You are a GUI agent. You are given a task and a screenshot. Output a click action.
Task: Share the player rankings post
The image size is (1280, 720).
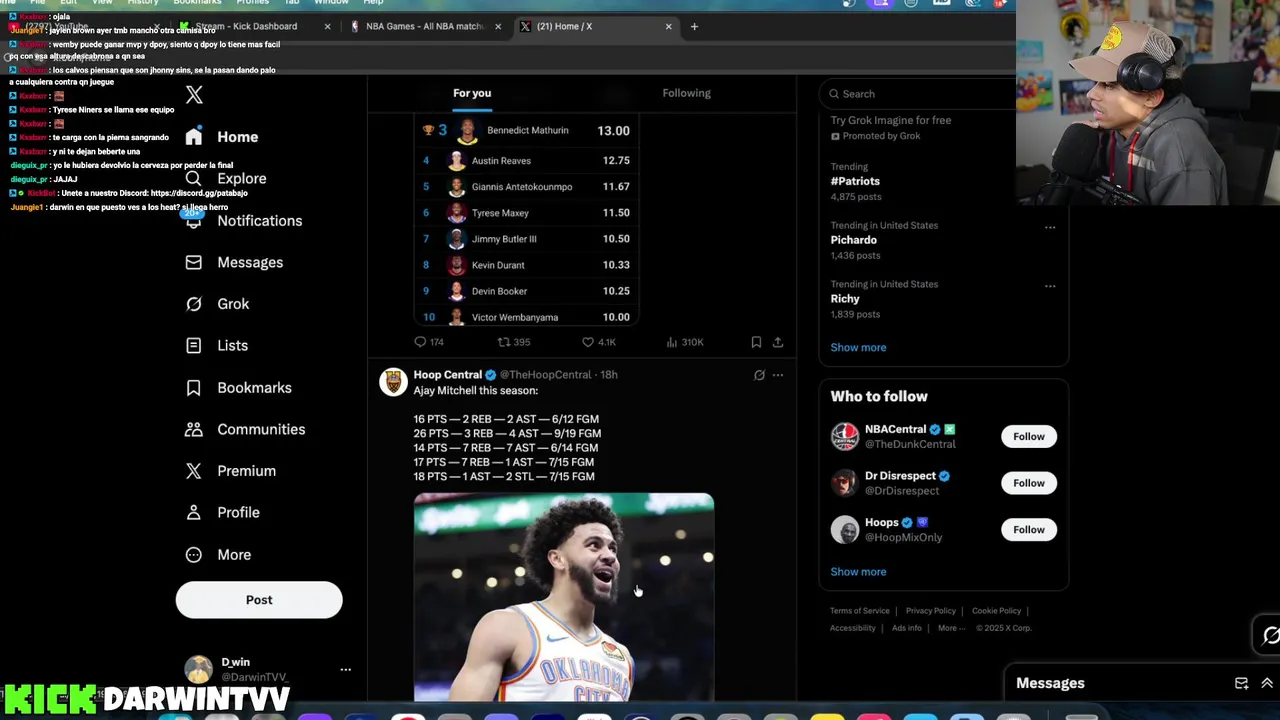point(778,342)
